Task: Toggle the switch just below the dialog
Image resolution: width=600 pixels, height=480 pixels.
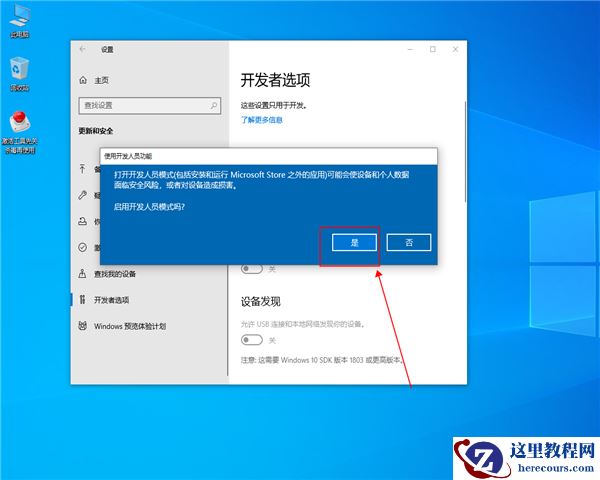Action: pyautogui.click(x=251, y=269)
